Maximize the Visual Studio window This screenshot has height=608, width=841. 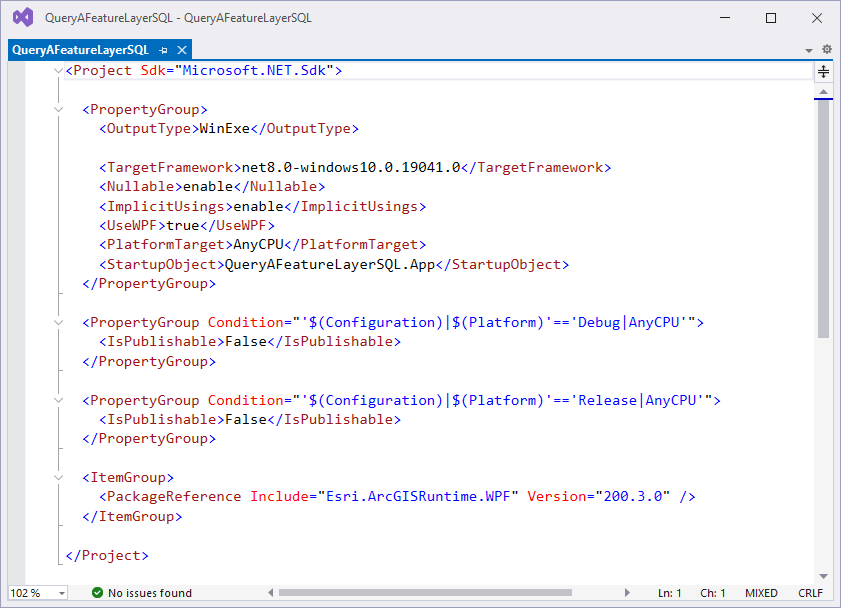click(771, 18)
